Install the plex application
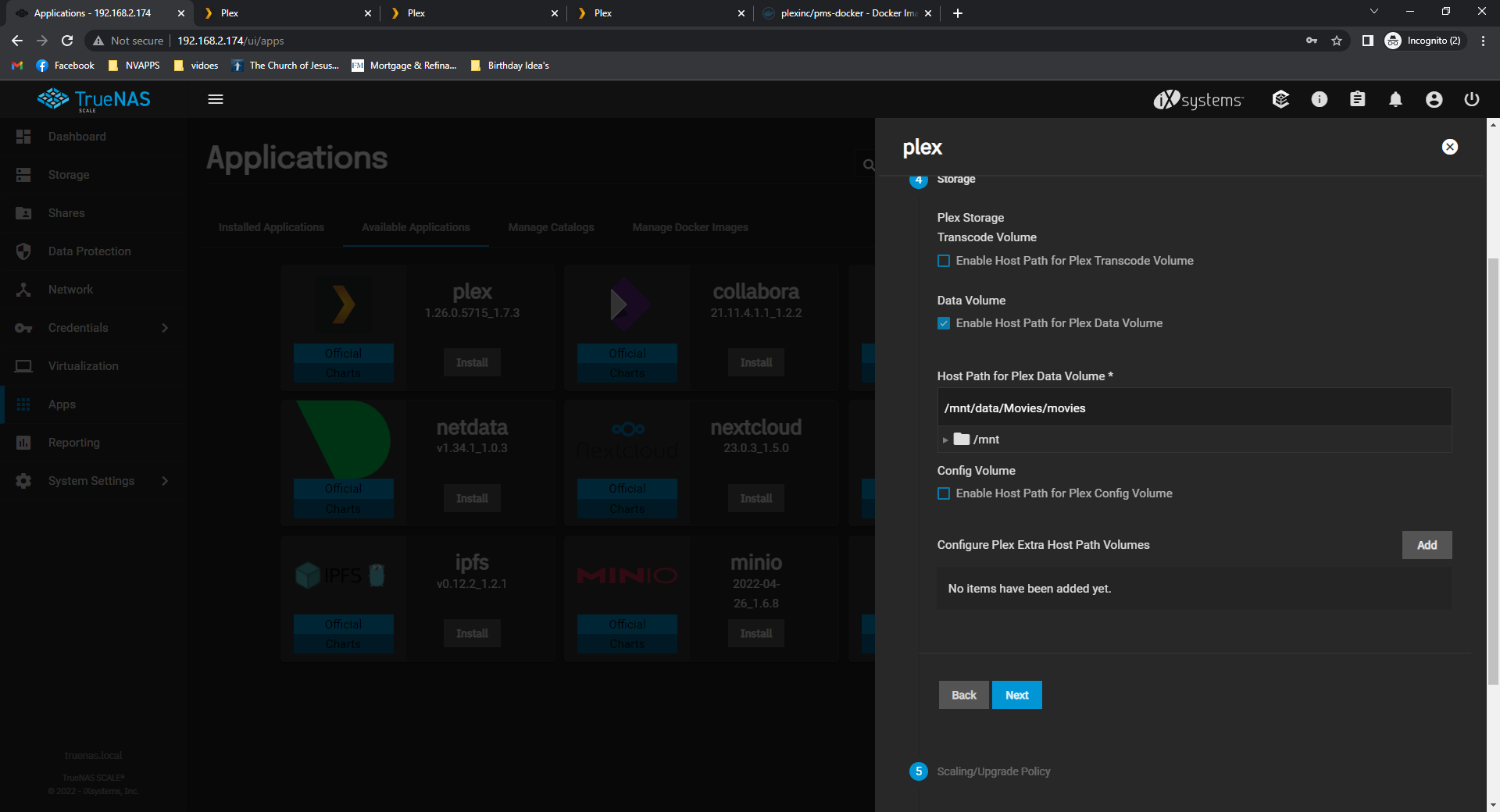1500x812 pixels. [x=472, y=362]
